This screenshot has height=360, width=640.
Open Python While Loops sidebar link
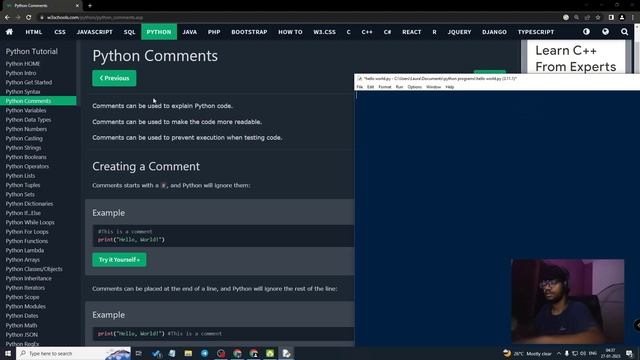30,222
